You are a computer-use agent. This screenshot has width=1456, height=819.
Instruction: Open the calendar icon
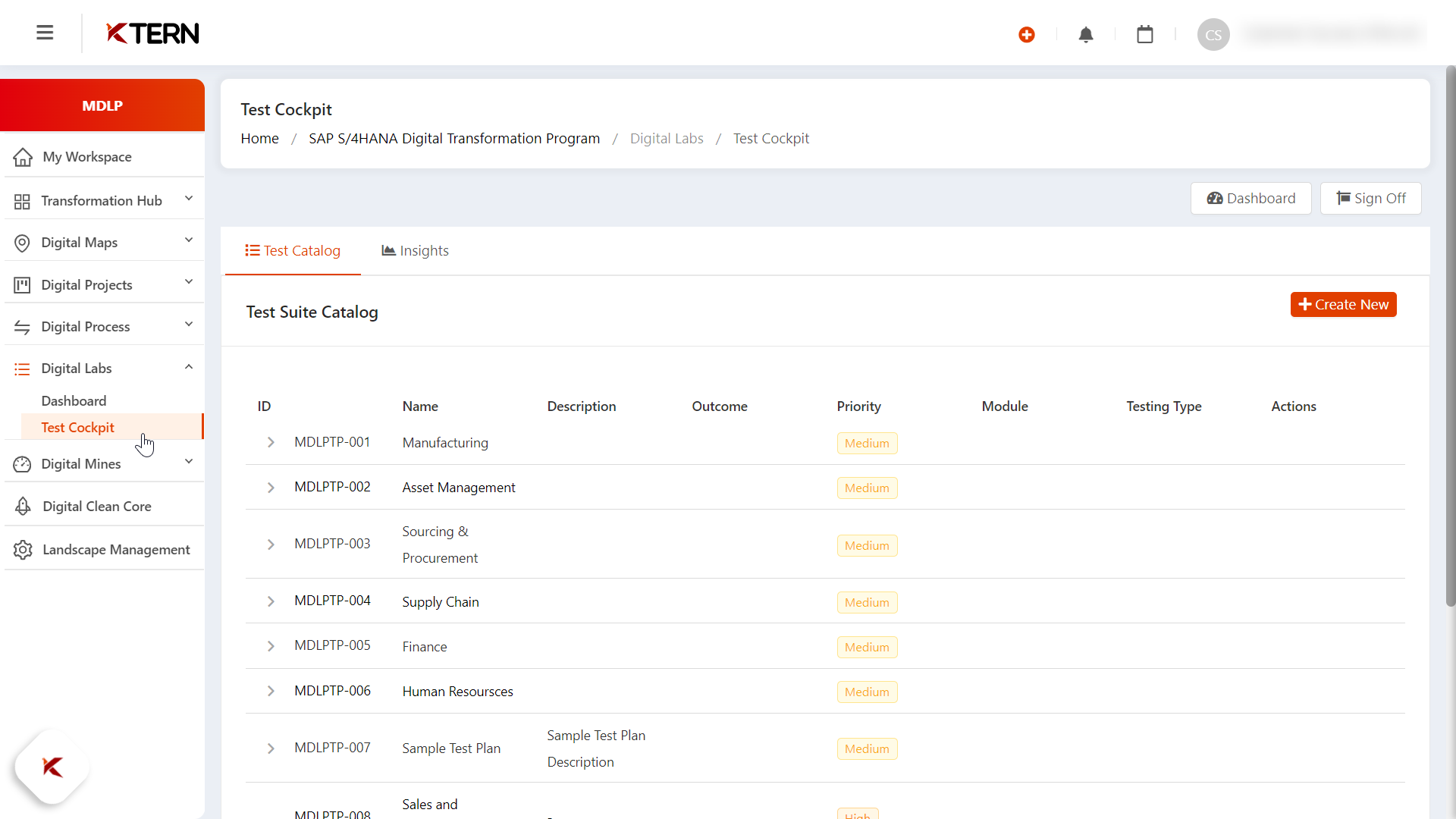(x=1145, y=34)
